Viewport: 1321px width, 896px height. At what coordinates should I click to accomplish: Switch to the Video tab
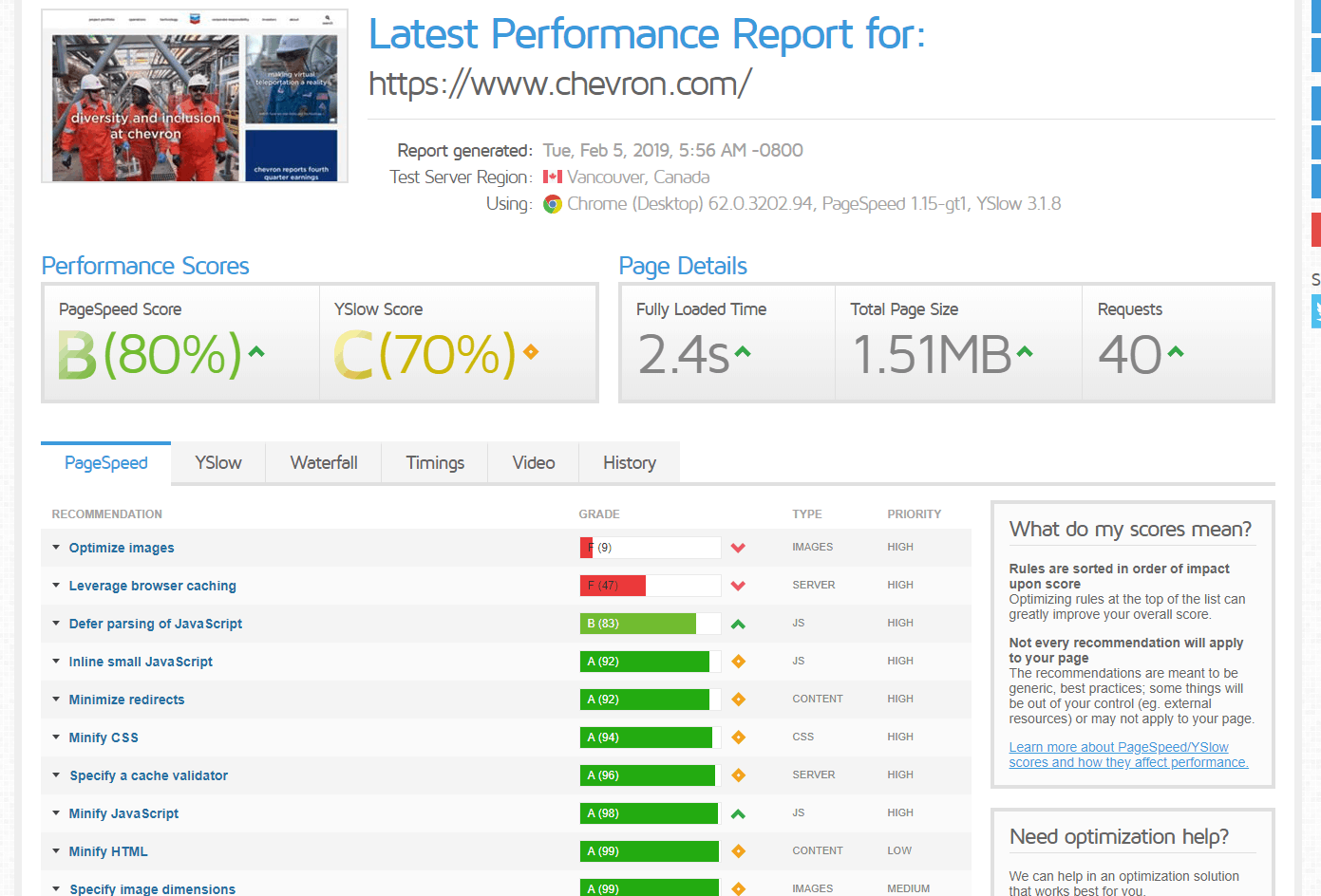click(534, 462)
